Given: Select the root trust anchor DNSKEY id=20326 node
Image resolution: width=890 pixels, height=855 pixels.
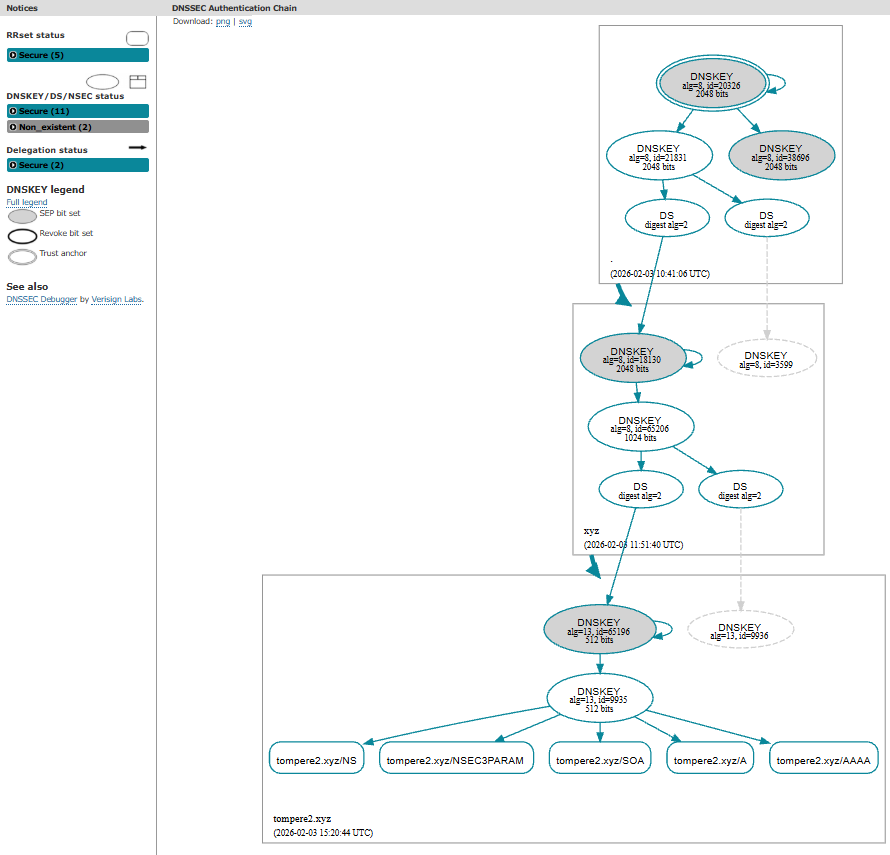Looking at the screenshot, I should click(714, 85).
